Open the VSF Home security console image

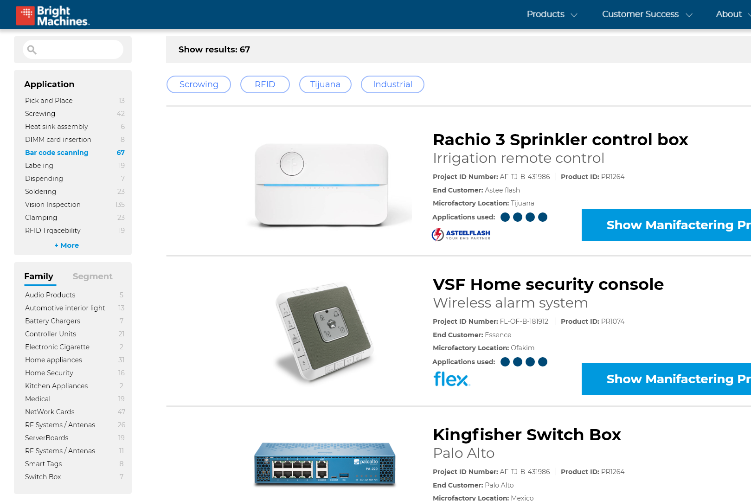[x=324, y=333]
